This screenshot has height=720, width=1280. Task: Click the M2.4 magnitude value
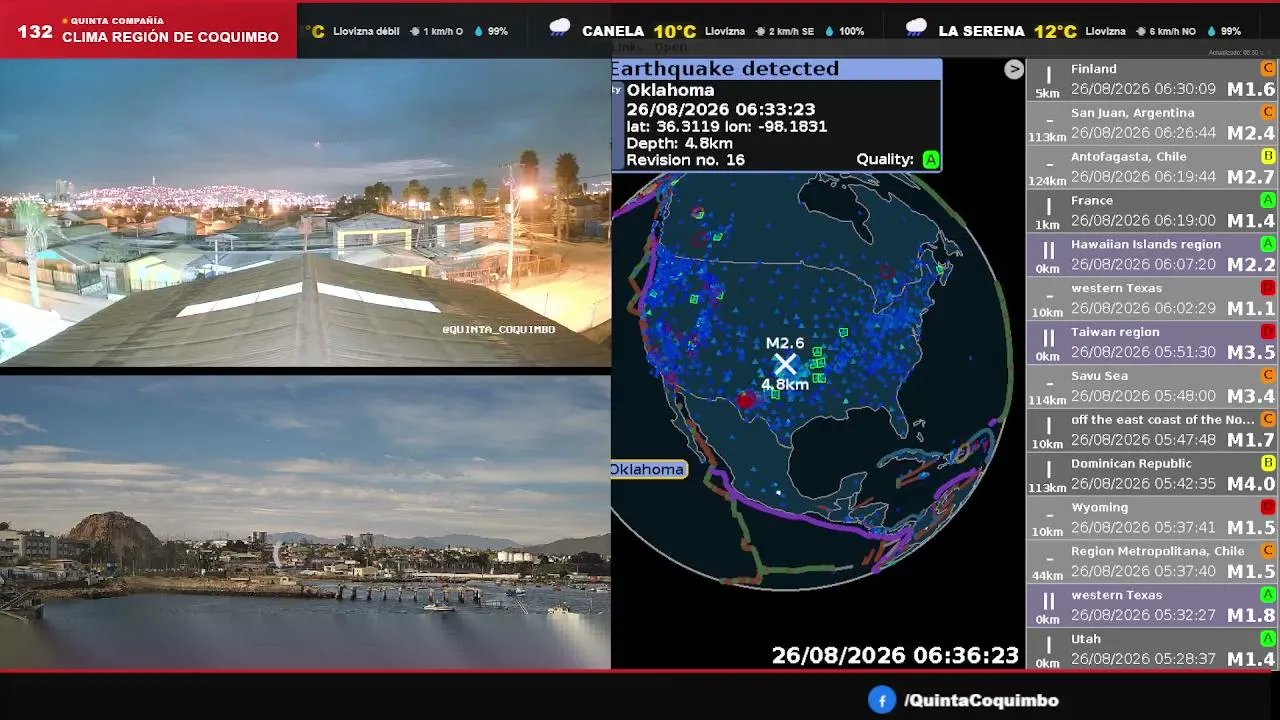click(1251, 134)
